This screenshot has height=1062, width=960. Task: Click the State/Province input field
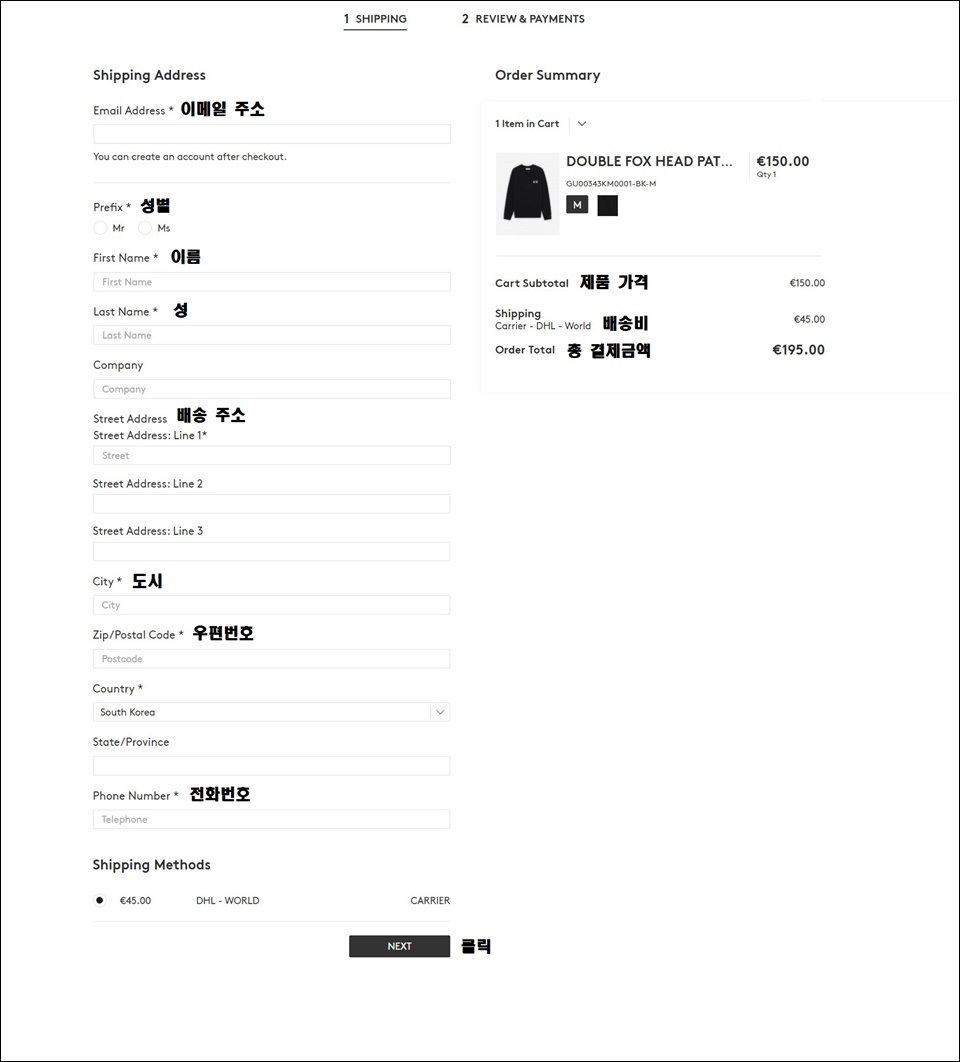[x=272, y=766]
